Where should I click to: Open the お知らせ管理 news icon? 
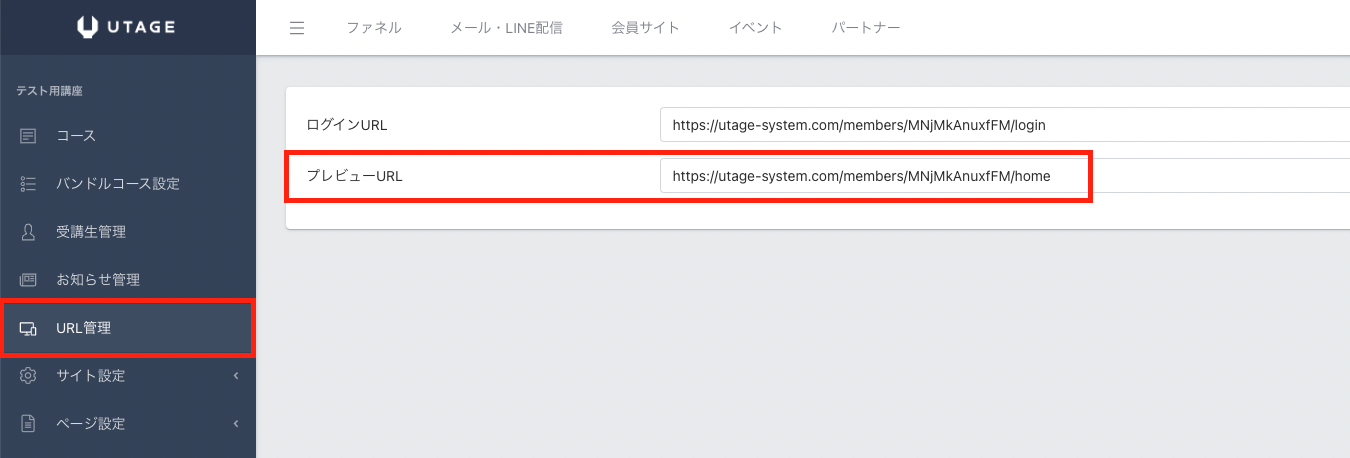pos(28,280)
